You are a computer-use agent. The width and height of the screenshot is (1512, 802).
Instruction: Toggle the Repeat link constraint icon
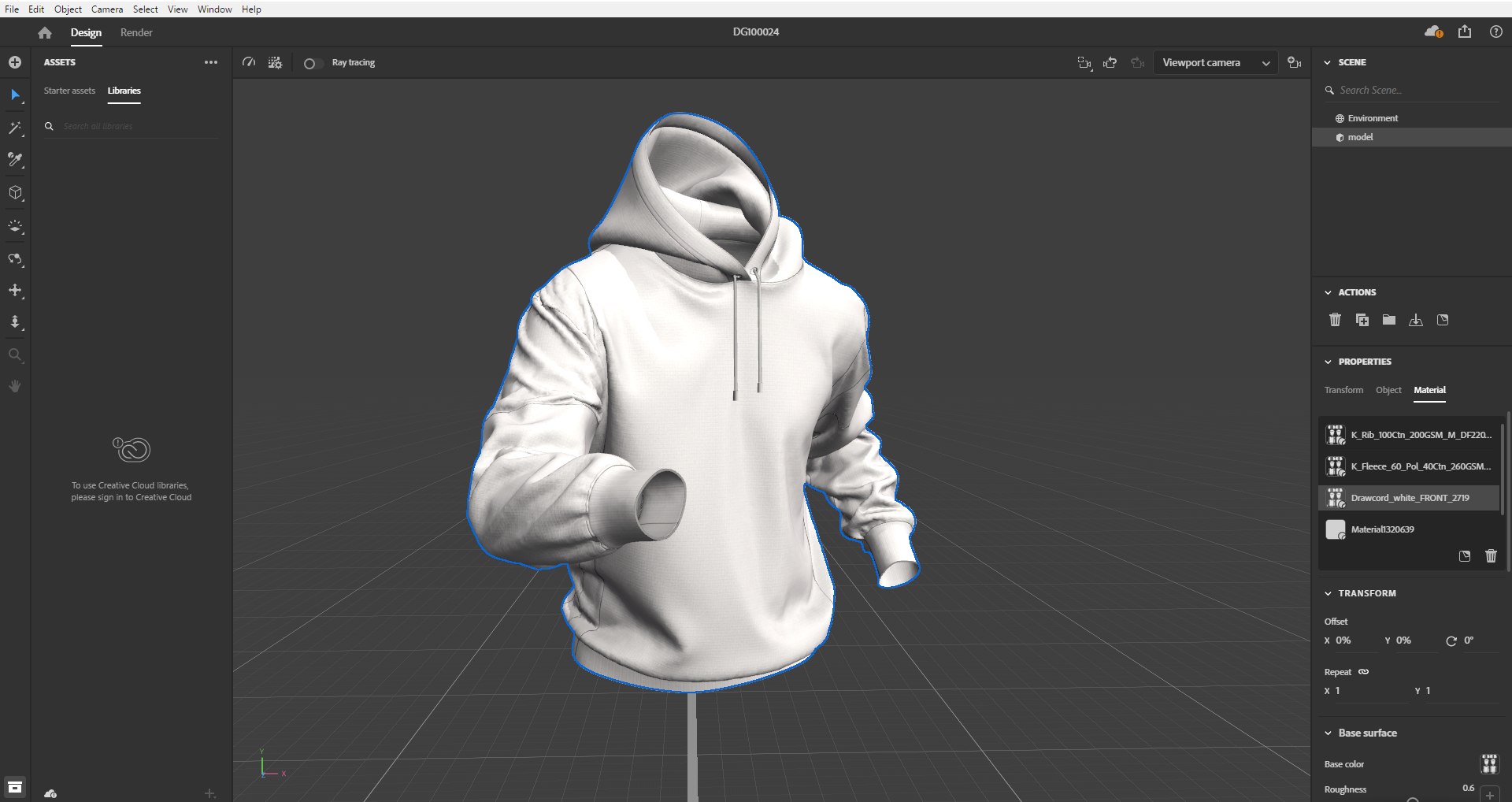tap(1364, 672)
